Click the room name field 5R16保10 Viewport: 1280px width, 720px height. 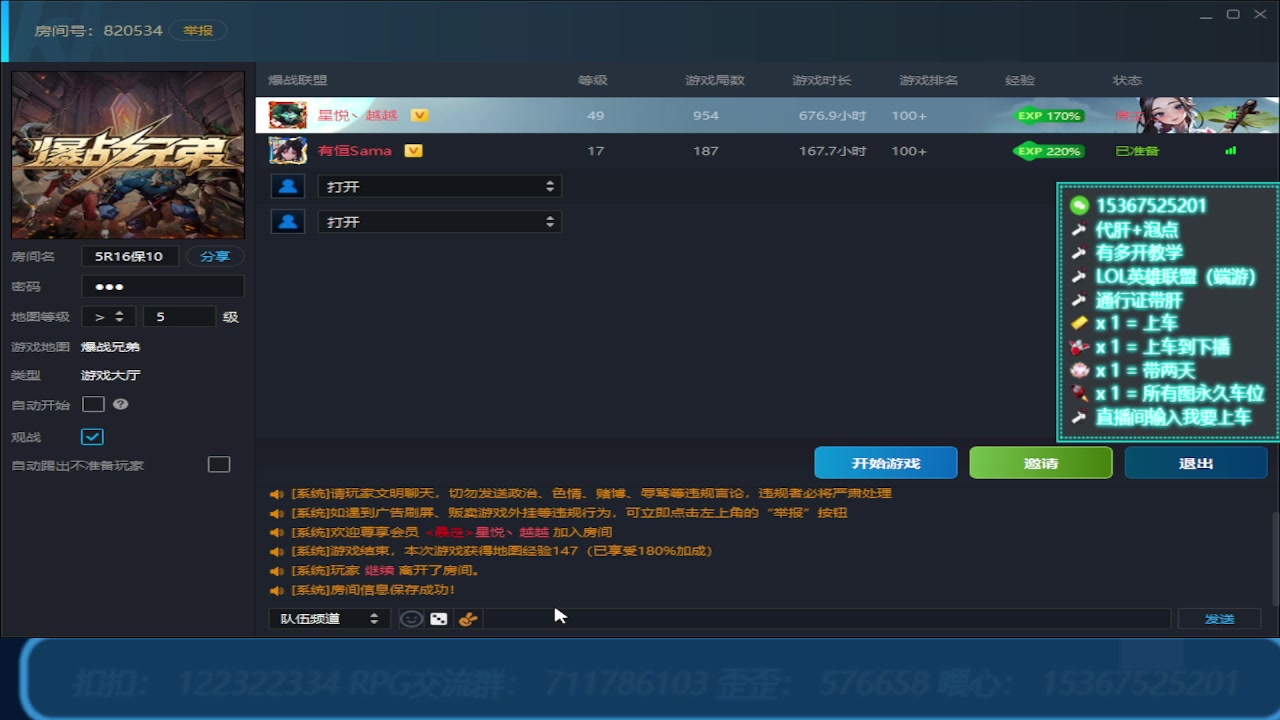point(129,256)
